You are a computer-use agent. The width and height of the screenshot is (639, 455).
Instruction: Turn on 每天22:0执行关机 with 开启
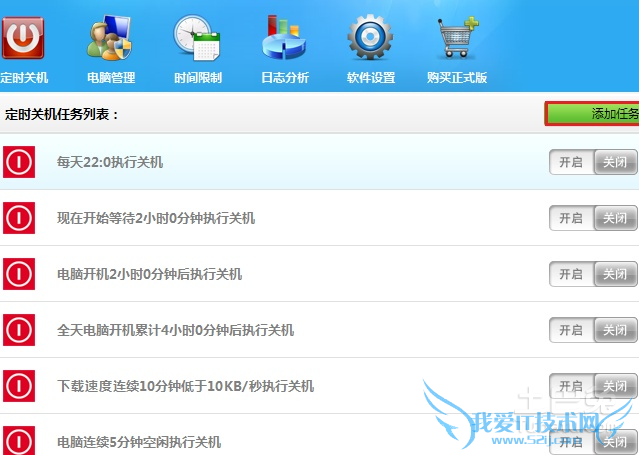click(571, 162)
